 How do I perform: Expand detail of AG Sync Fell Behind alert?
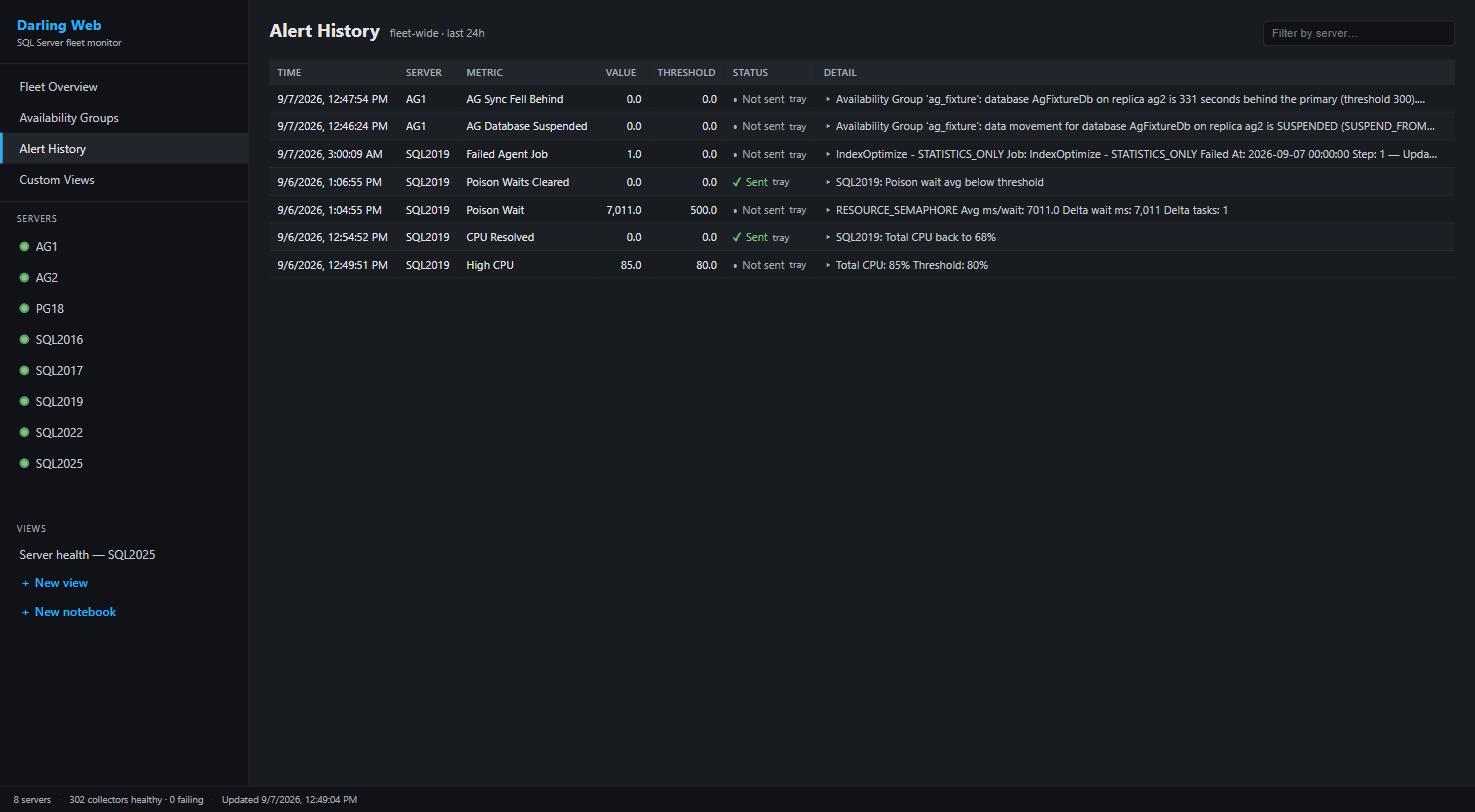click(828, 99)
